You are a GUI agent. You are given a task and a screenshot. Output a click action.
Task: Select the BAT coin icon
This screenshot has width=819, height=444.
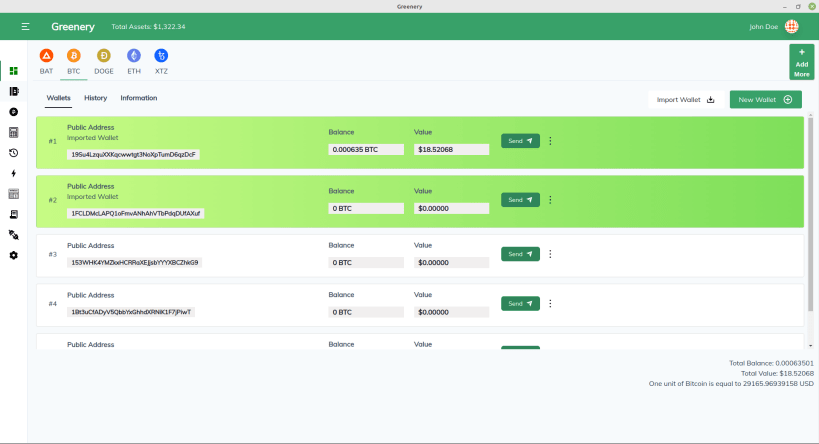tap(46, 55)
